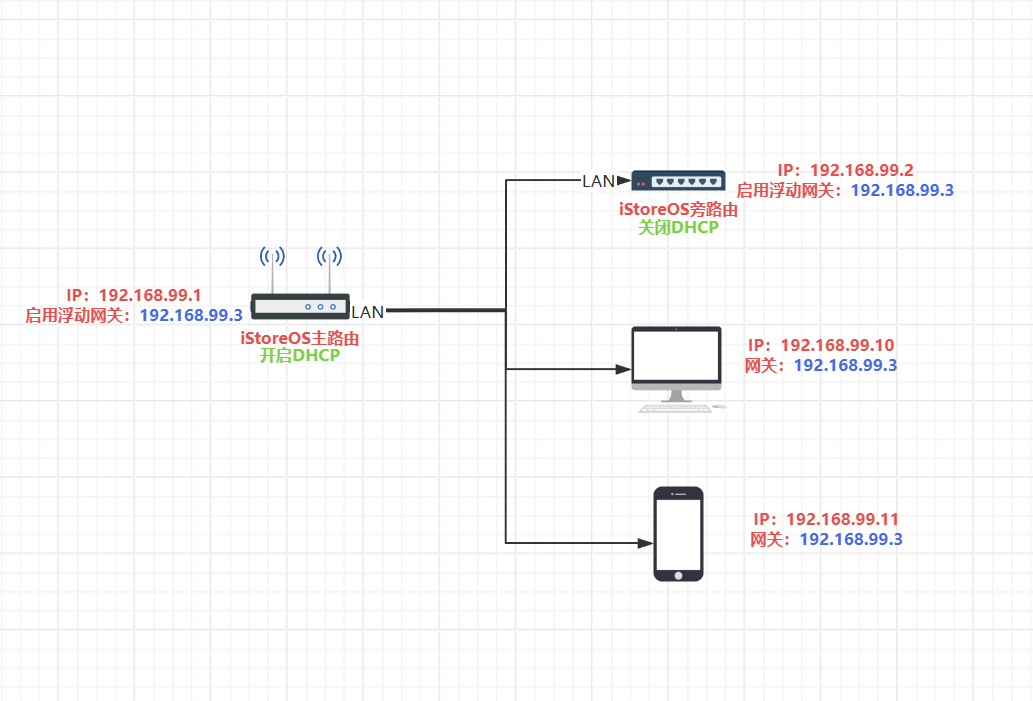Click the arrowhead pointing to the smartphone
1033x701 pixels.
coord(645,543)
